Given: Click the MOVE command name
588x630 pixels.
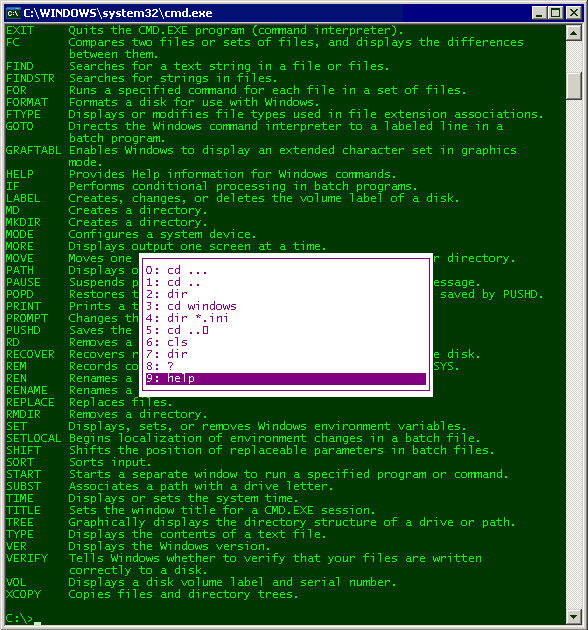Looking at the screenshot, I should coord(20,259).
